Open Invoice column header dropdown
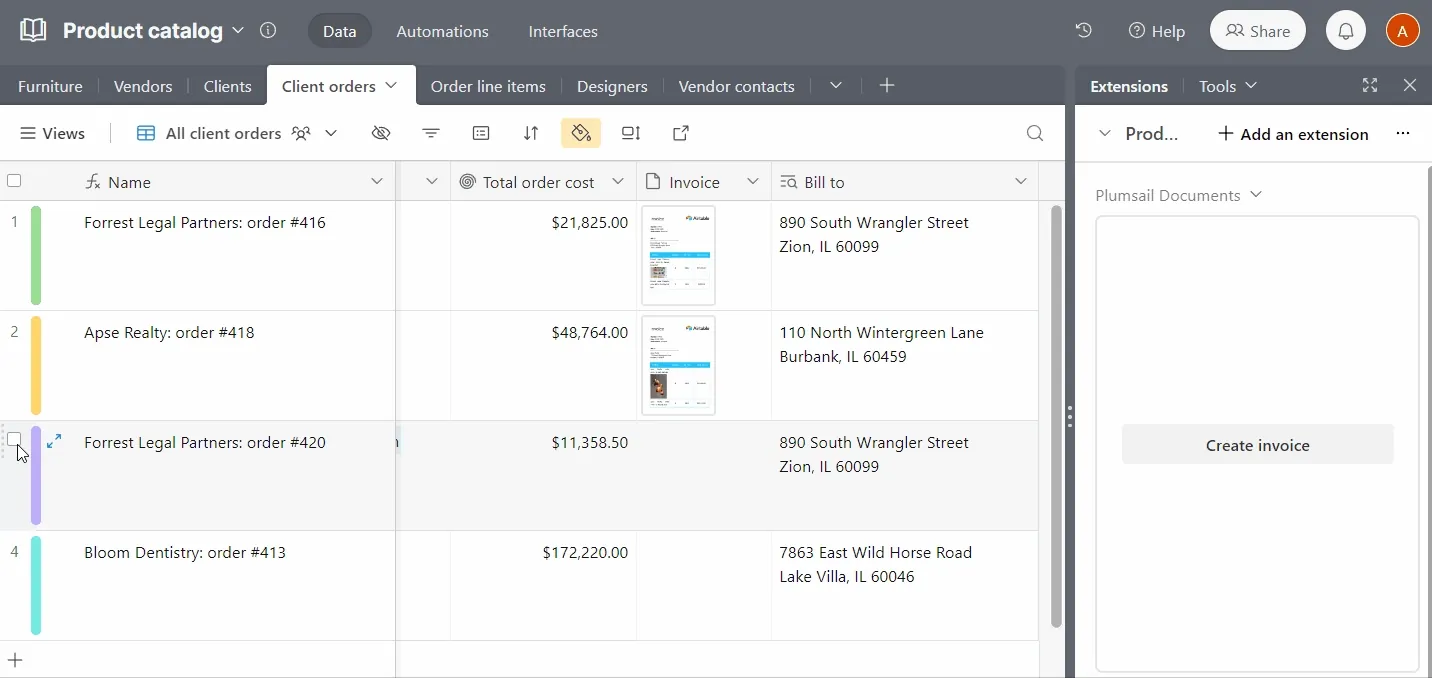The height and width of the screenshot is (678, 1432). 753,182
